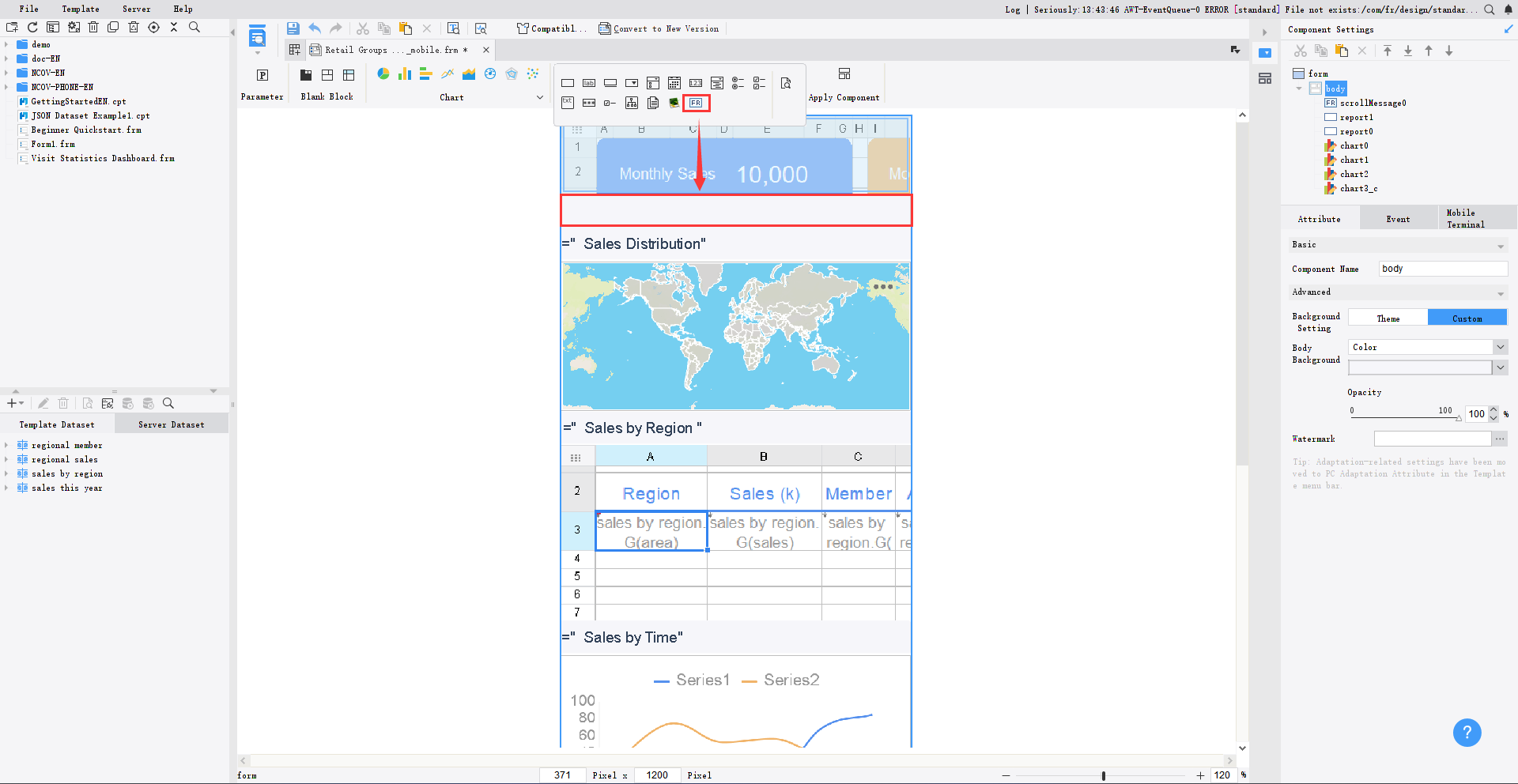Save the template with the floppy disk icon
The width and height of the screenshot is (1518, 784).
[x=293, y=28]
